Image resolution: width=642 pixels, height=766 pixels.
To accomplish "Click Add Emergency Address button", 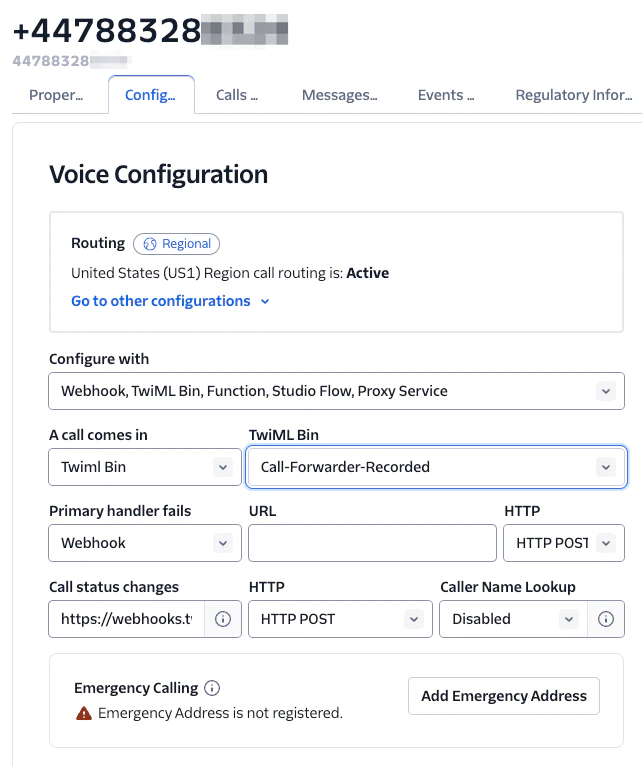I will coord(504,696).
